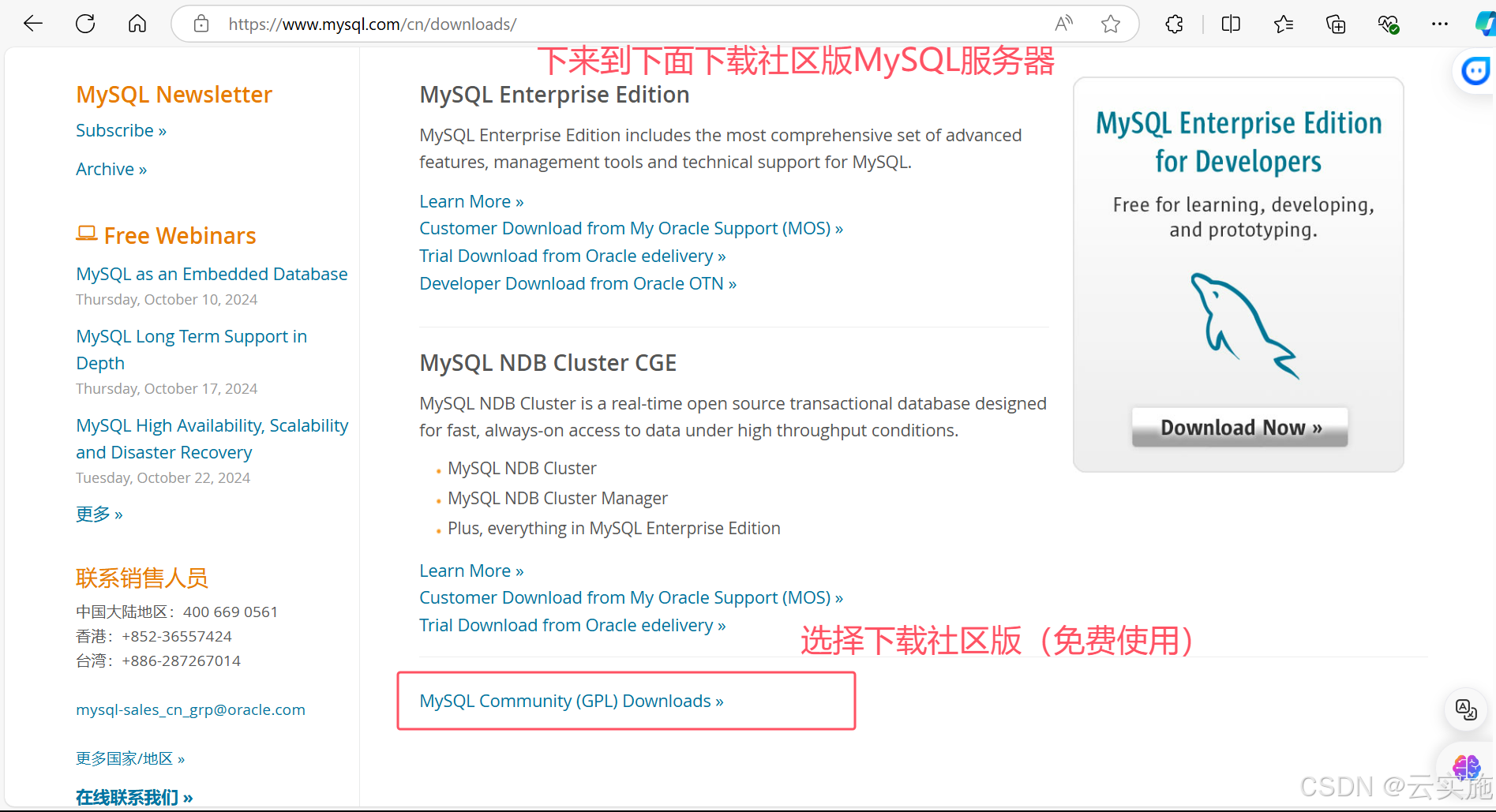
Task: Click Learn More under Enterprise Edition
Action: coord(471,201)
